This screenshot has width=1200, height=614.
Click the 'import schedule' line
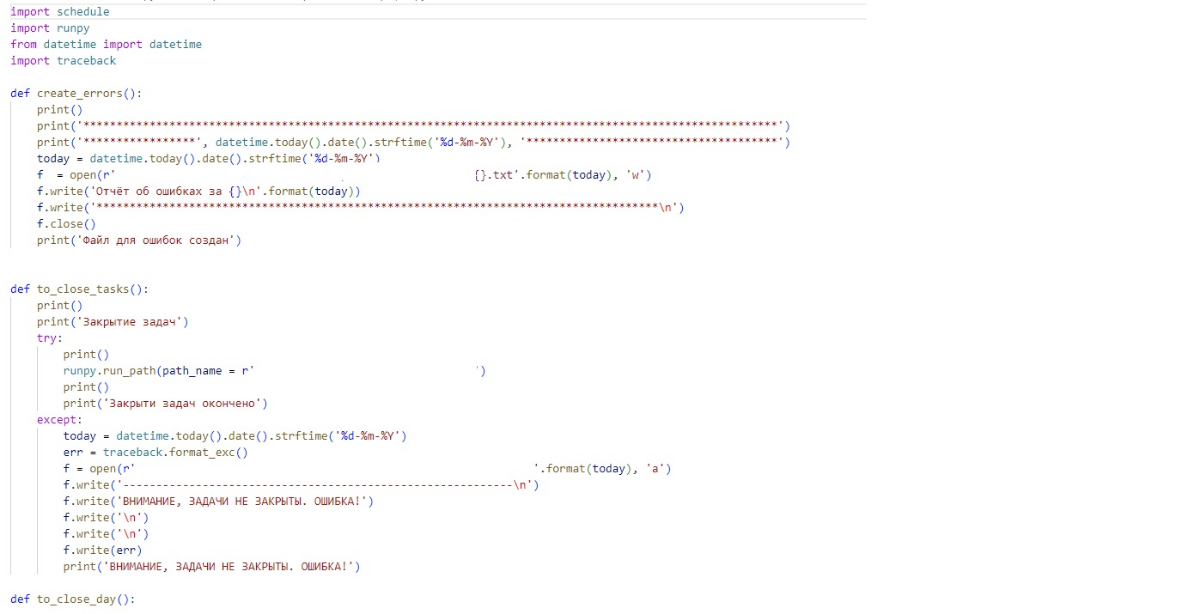point(60,12)
